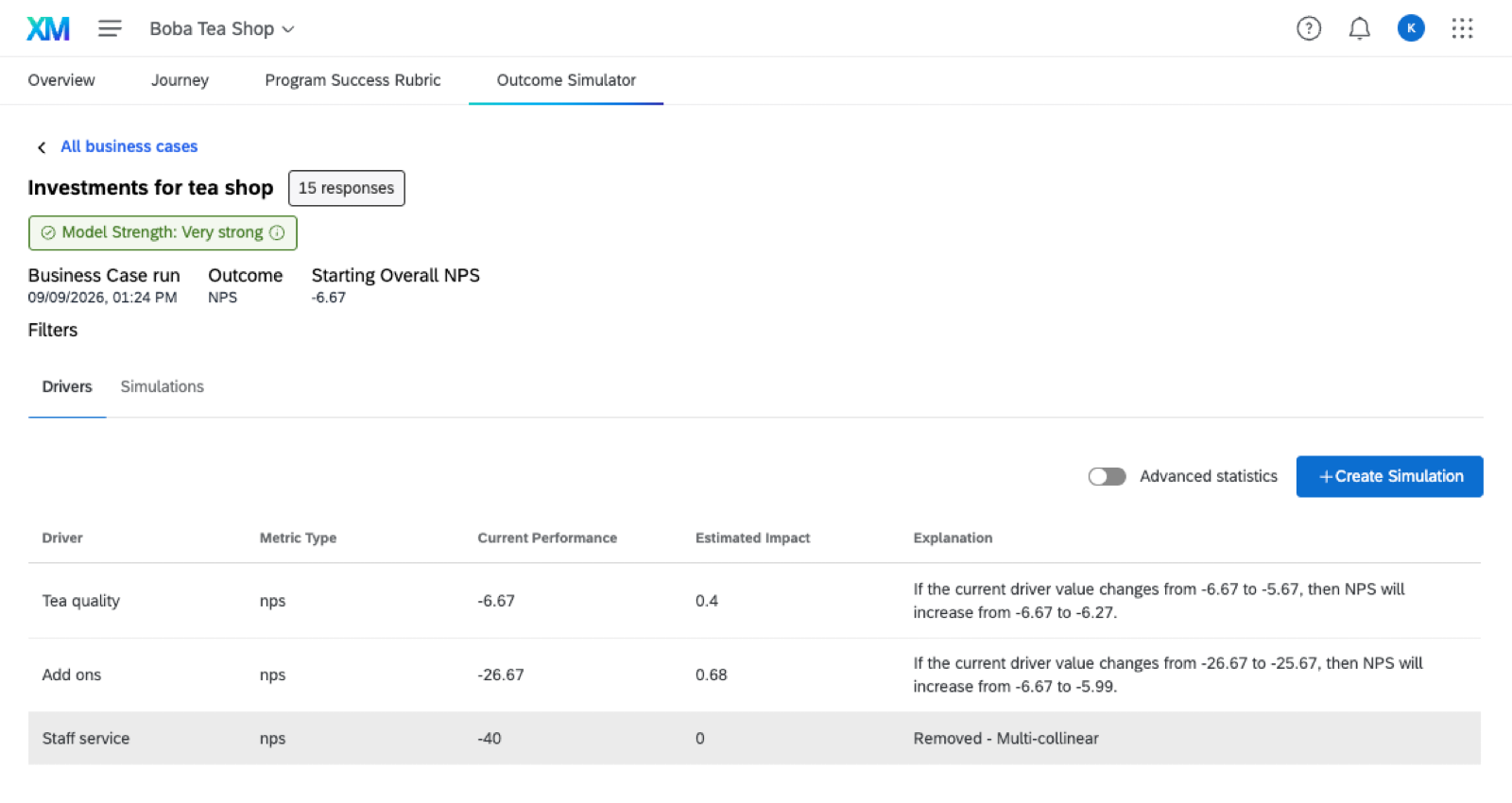Switch to the Simulations sub-tab
Image resolution: width=1512 pixels, height=803 pixels.
pos(163,386)
